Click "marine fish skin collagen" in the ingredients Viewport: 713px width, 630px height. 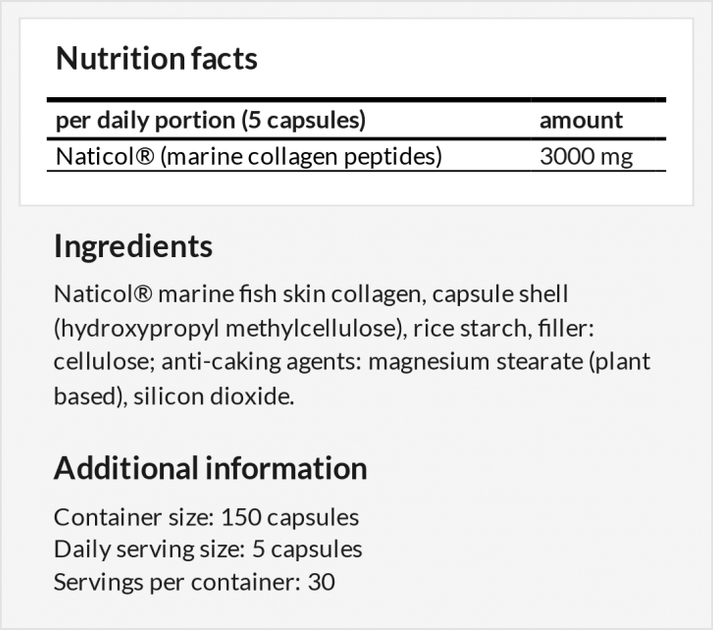278,295
